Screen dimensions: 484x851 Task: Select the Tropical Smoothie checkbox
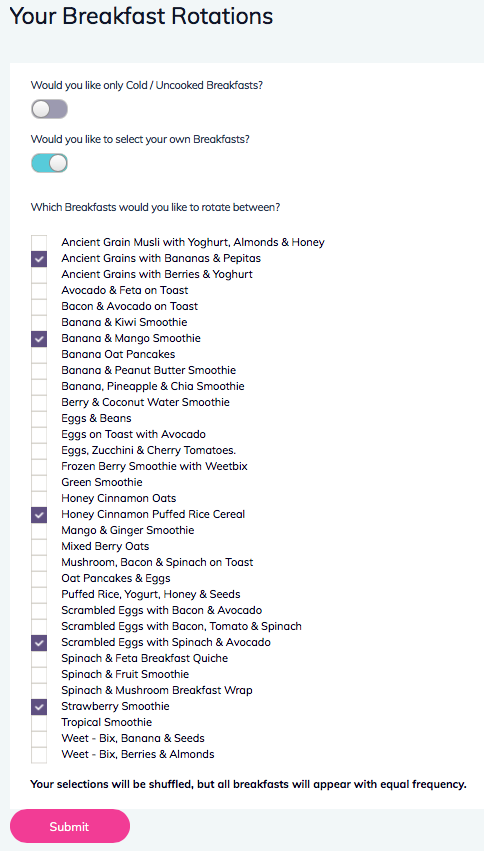(x=39, y=723)
